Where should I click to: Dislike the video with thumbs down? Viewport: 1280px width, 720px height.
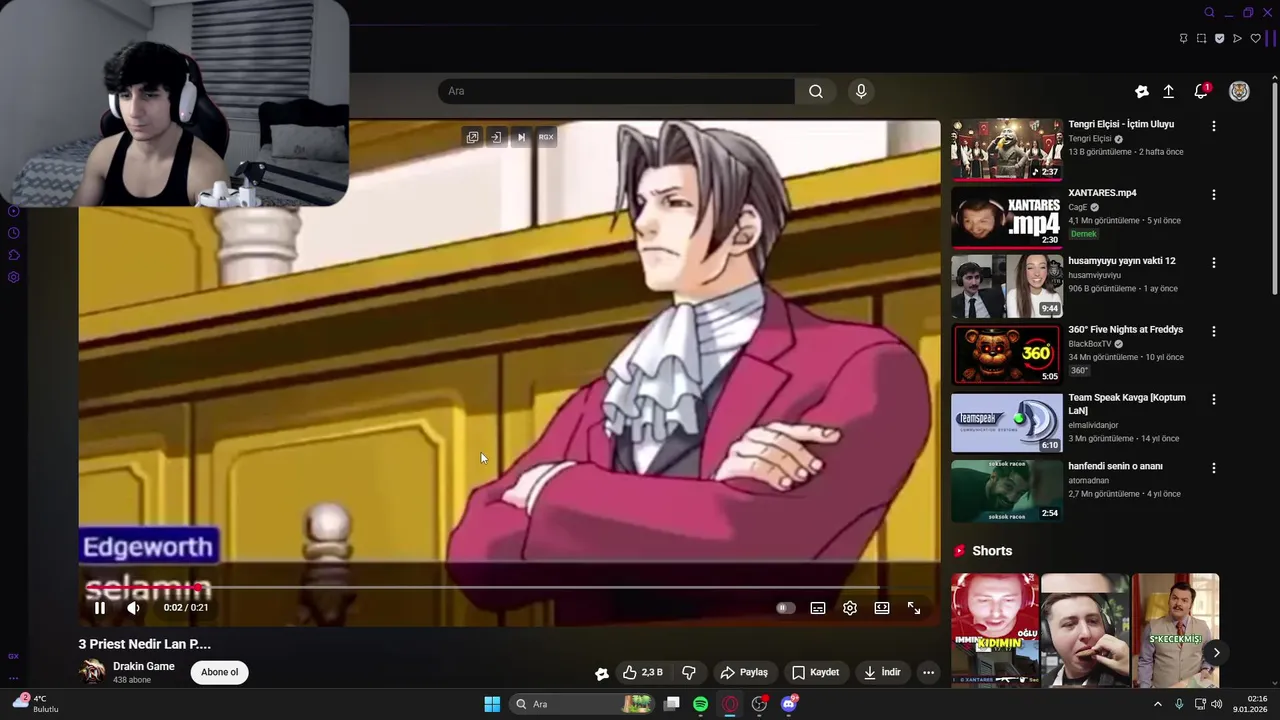tap(689, 672)
